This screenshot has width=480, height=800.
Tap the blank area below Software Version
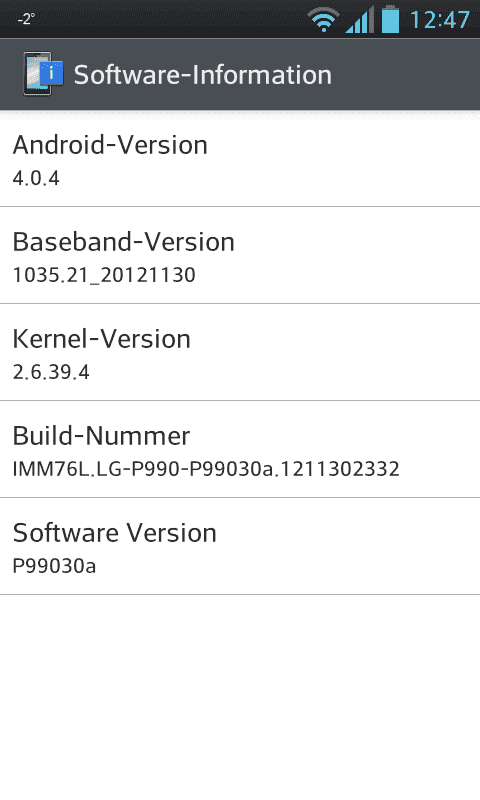point(240,697)
